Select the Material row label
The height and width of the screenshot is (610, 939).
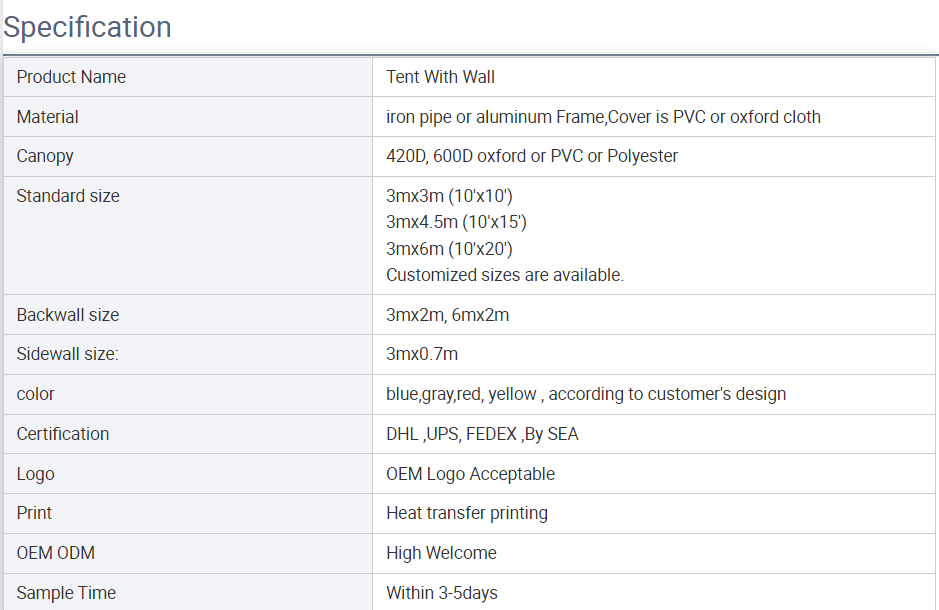point(47,117)
